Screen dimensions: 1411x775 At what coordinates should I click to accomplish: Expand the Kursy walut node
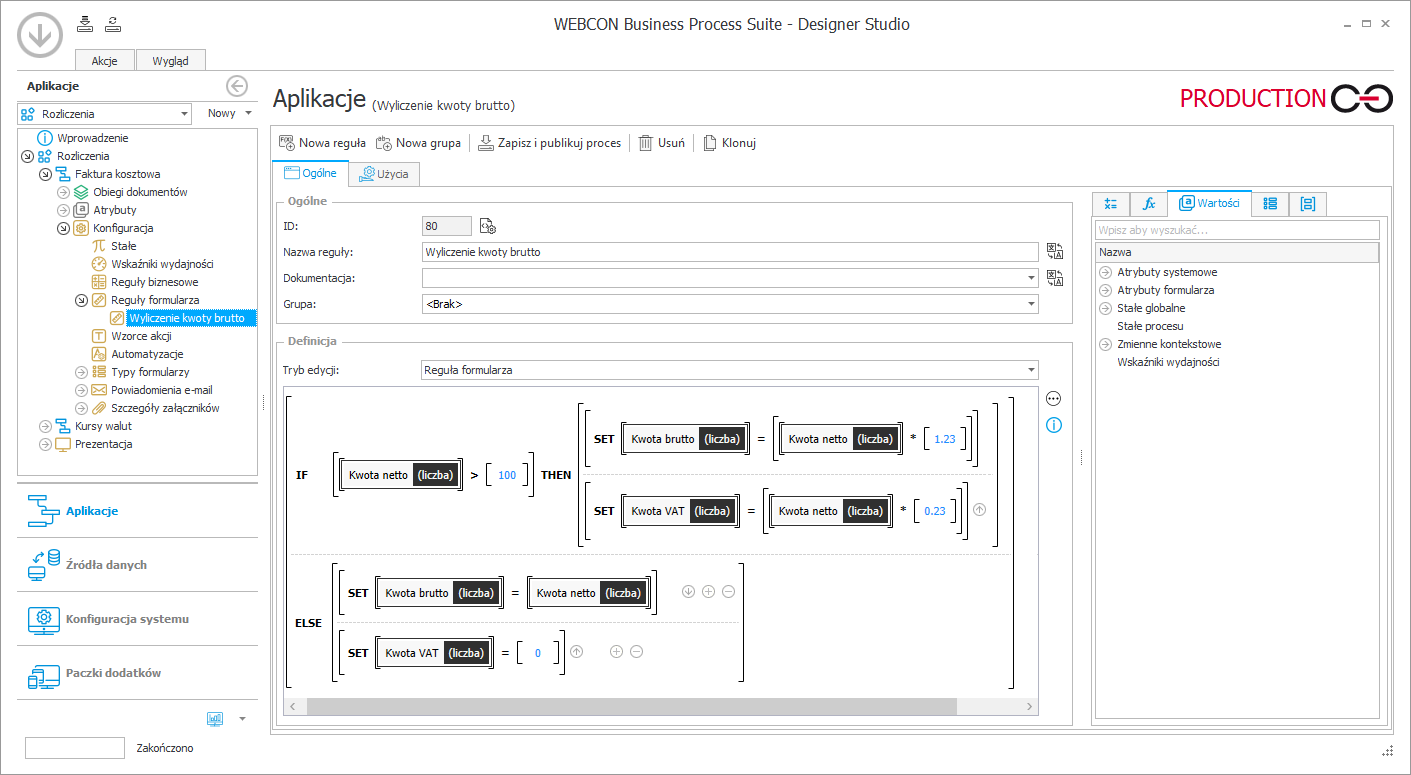pos(44,426)
